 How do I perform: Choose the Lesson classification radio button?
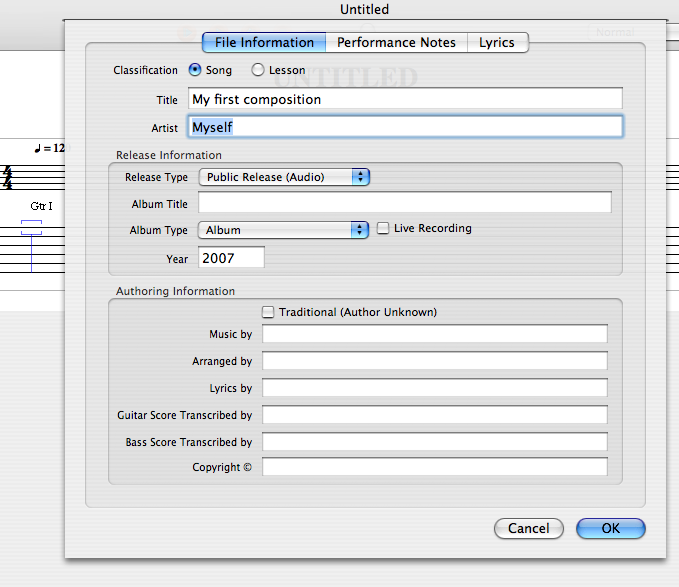(258, 70)
